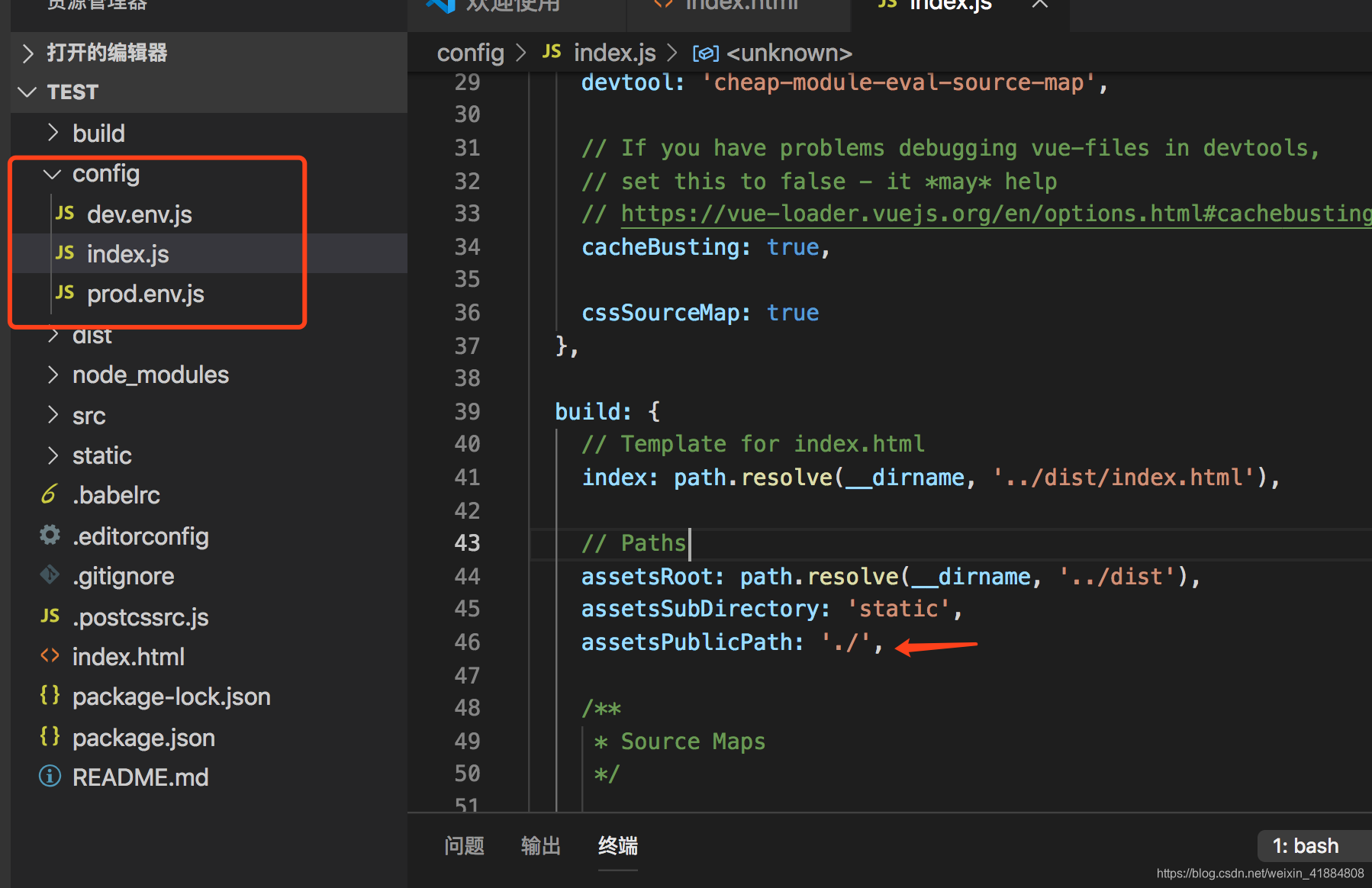The image size is (1372, 888).
Task: Expand the dist folder chevron
Action: pos(52,336)
